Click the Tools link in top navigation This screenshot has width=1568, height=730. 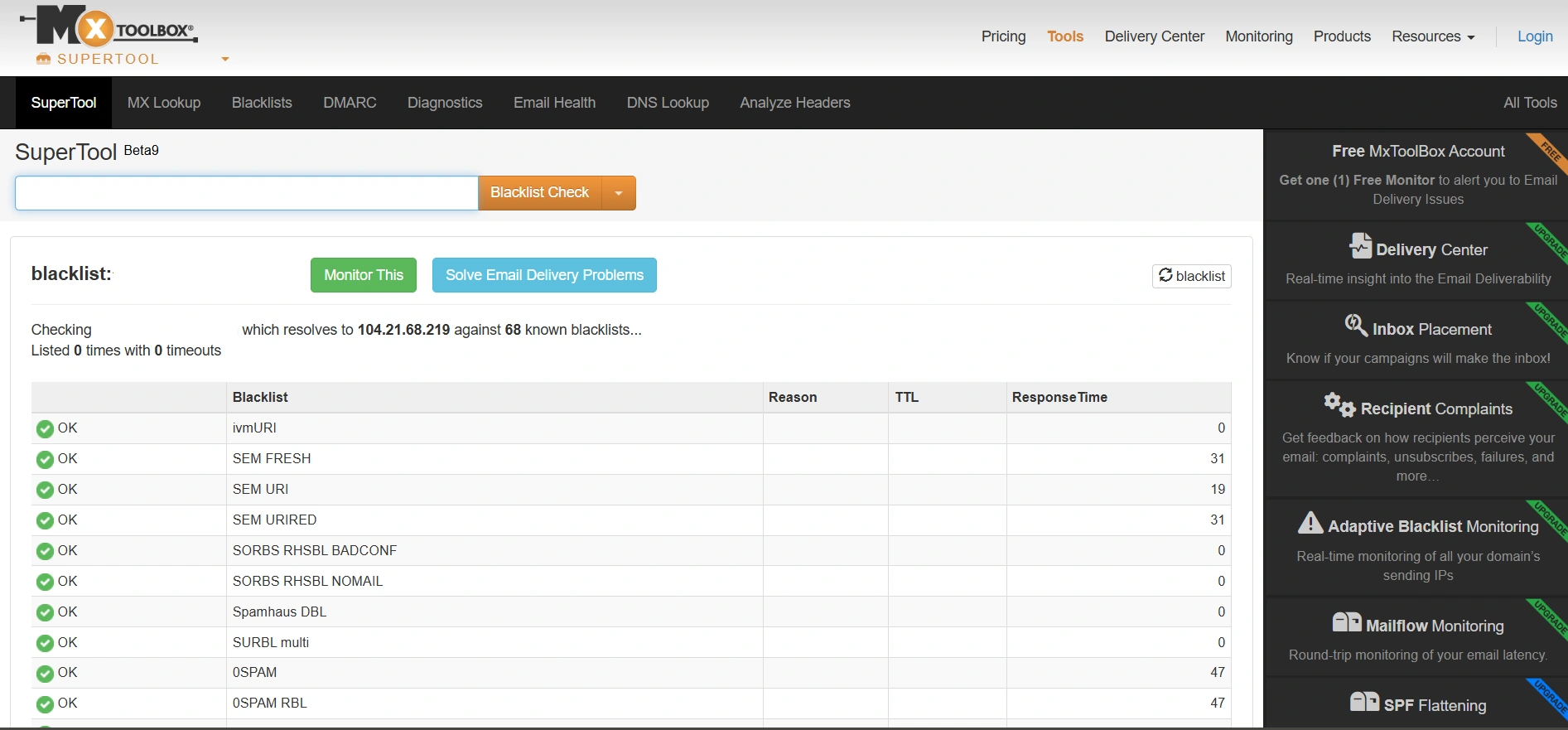[1065, 36]
